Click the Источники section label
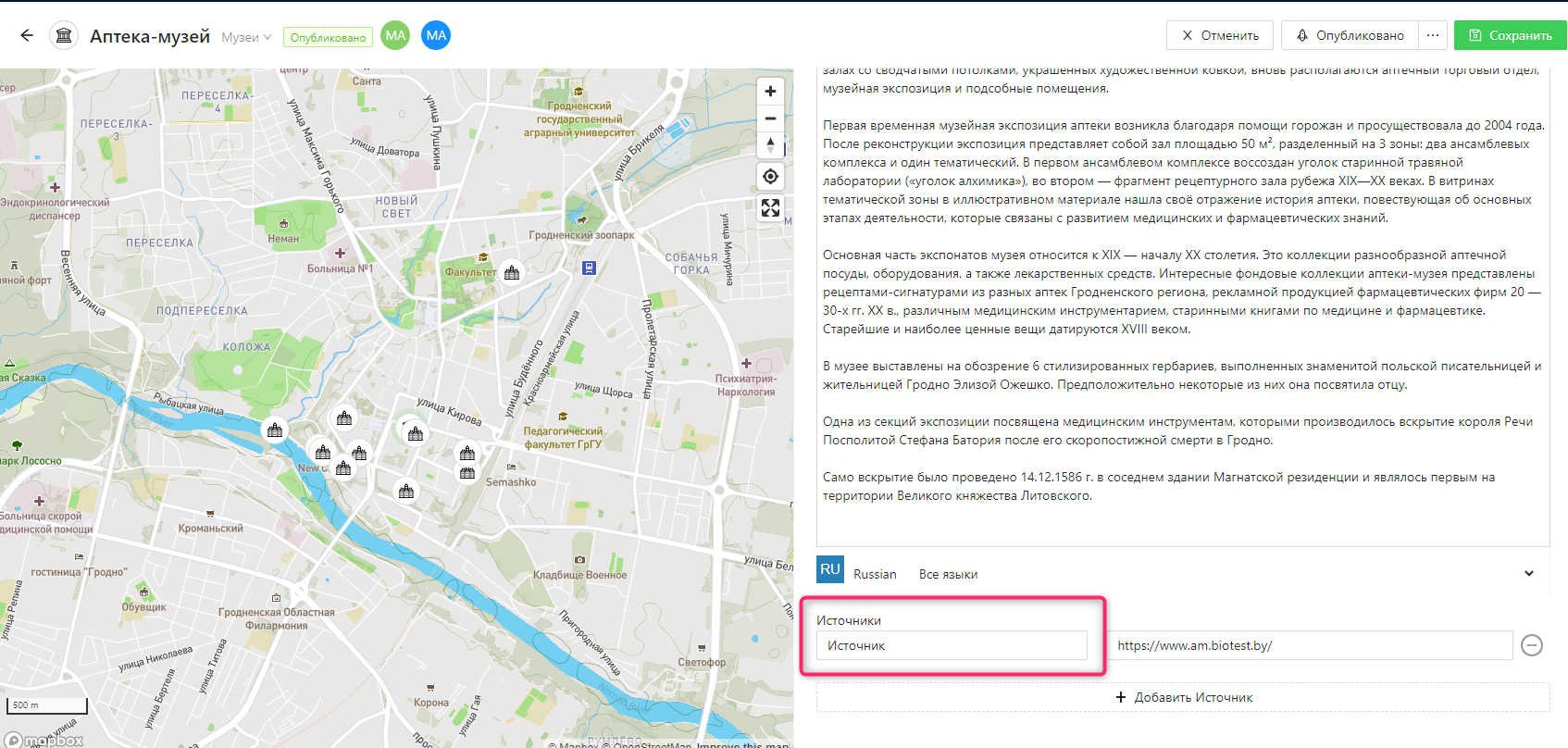 point(849,620)
